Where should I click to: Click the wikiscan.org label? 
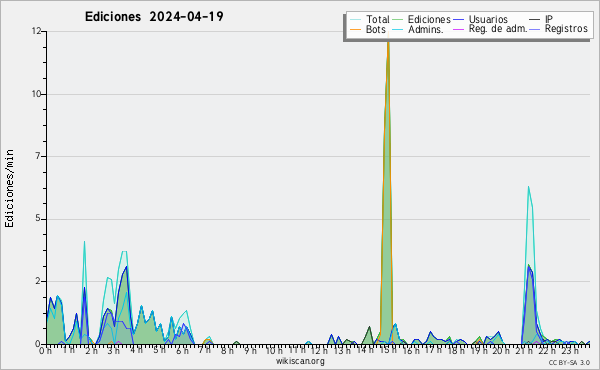(300, 361)
